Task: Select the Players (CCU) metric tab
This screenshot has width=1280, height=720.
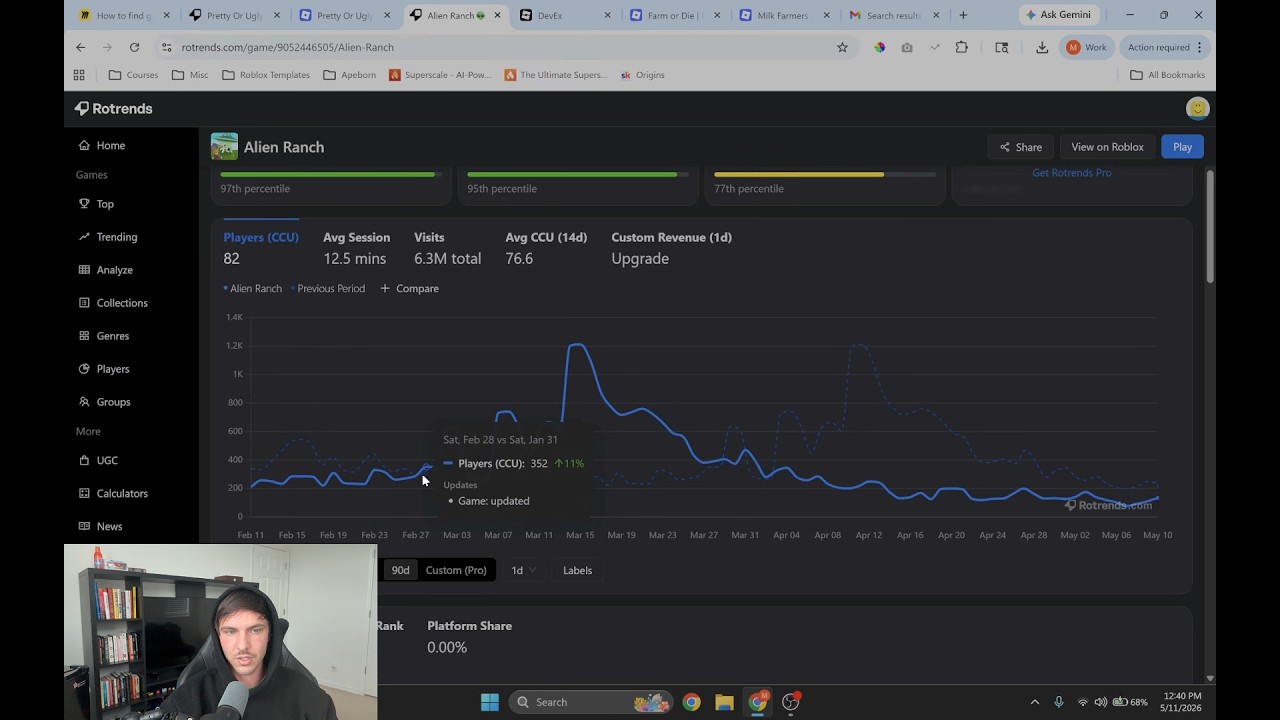Action: [x=261, y=247]
